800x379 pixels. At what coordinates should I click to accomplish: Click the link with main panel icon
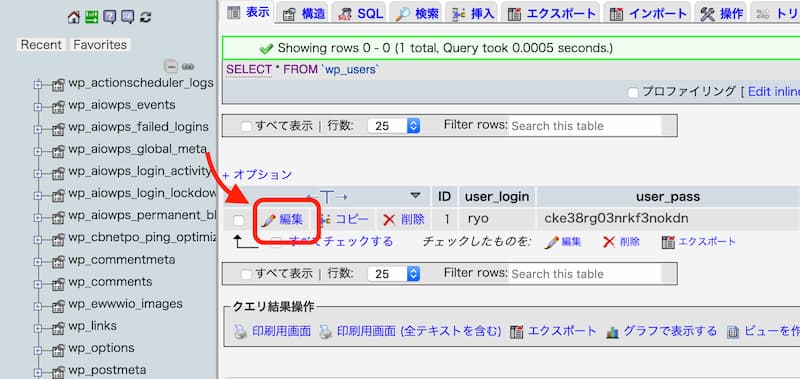click(188, 67)
